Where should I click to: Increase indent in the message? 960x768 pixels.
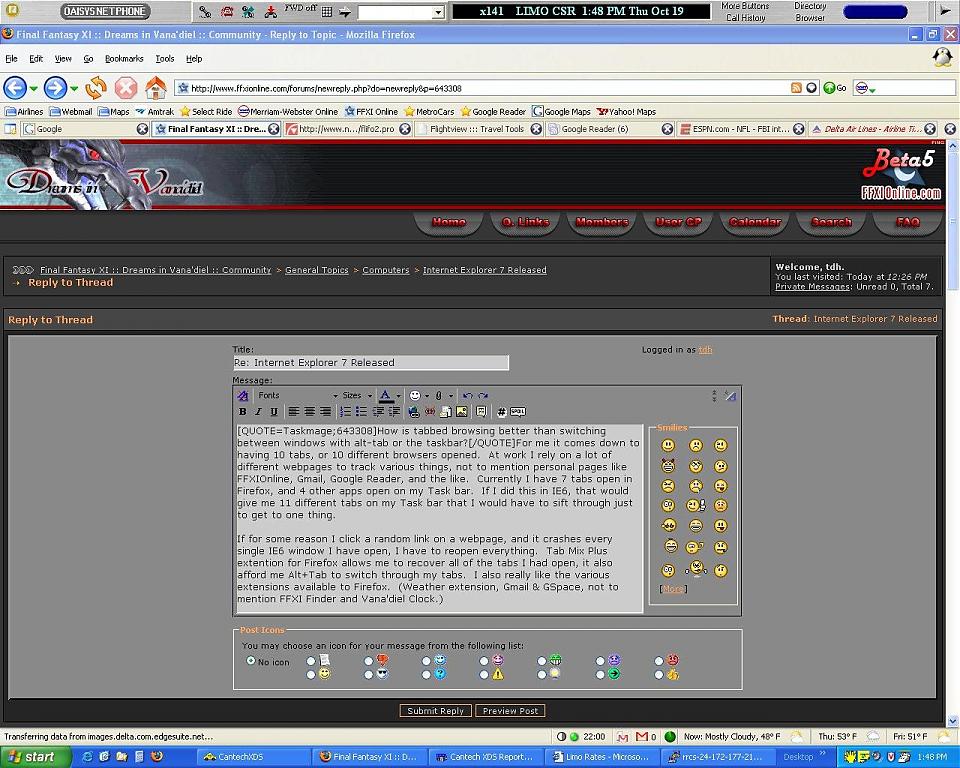394,412
